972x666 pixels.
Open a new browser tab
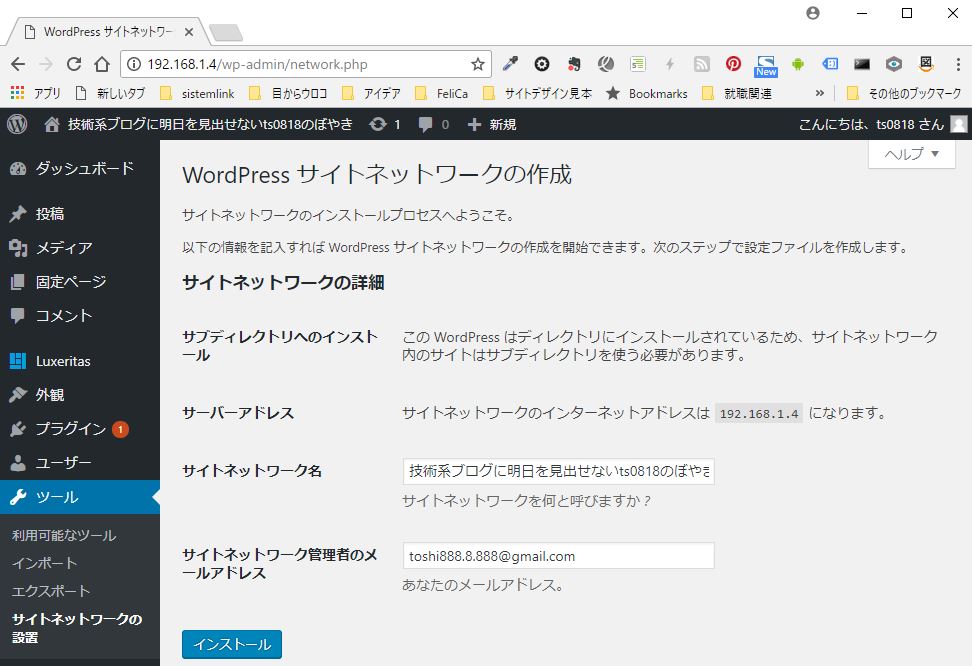pyautogui.click(x=226, y=33)
